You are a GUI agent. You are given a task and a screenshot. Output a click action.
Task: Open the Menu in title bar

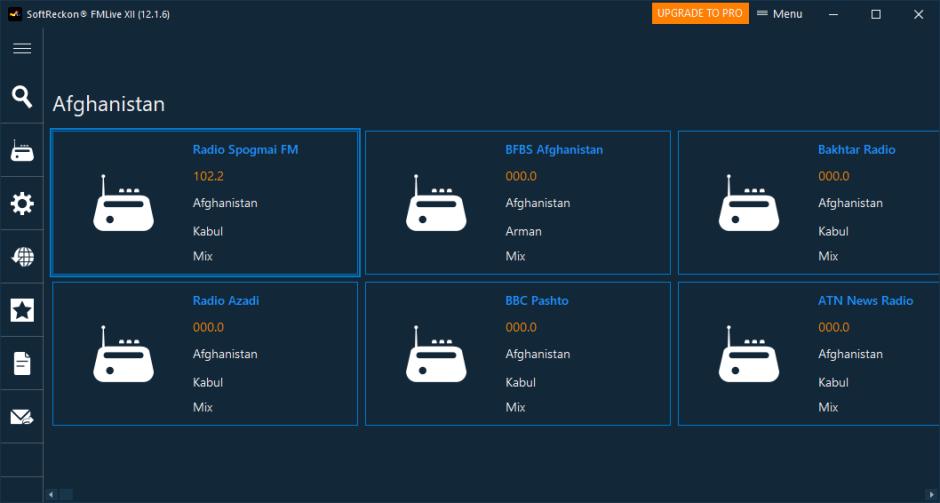(779, 13)
